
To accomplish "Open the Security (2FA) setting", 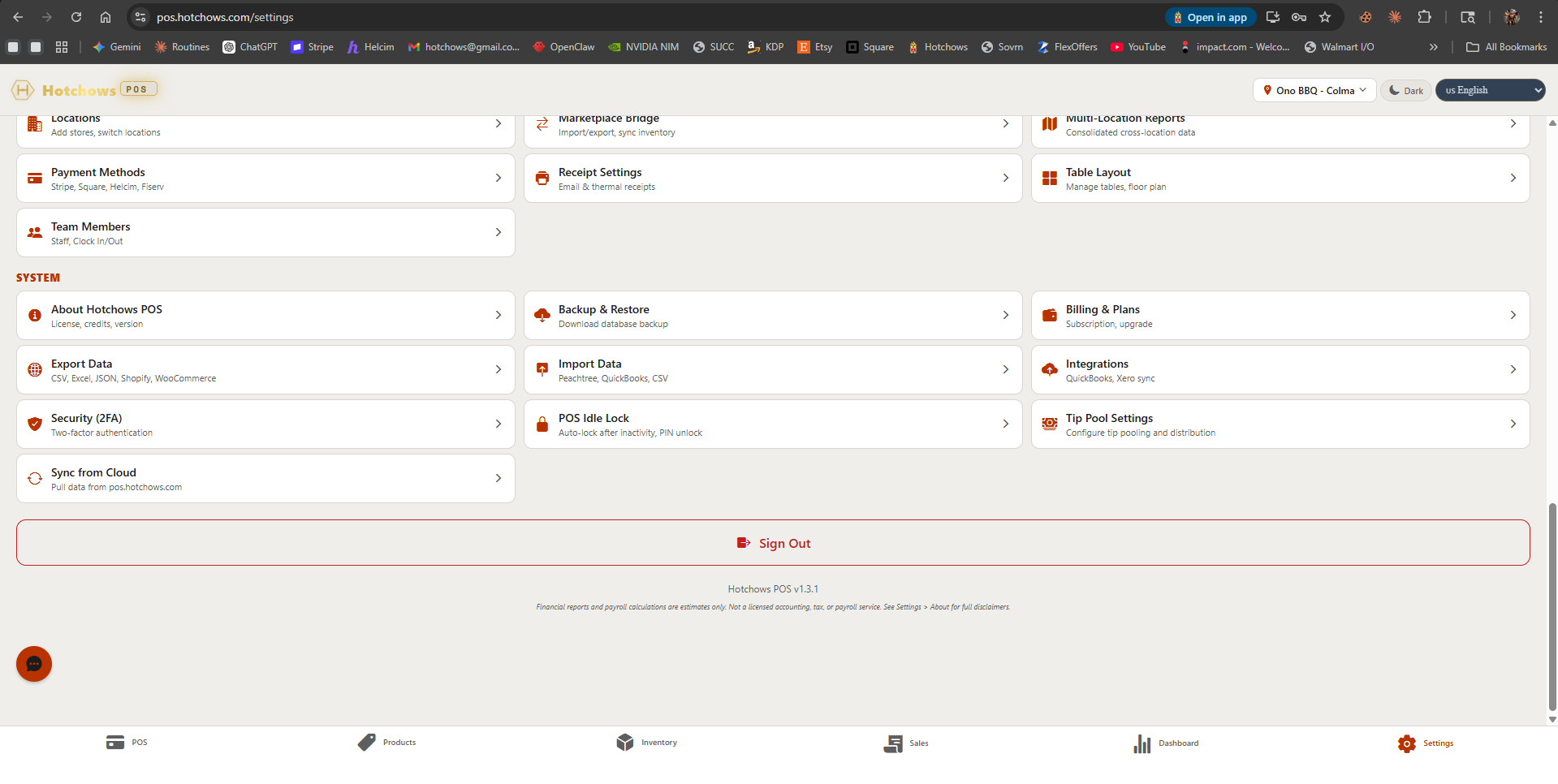I will coord(265,424).
